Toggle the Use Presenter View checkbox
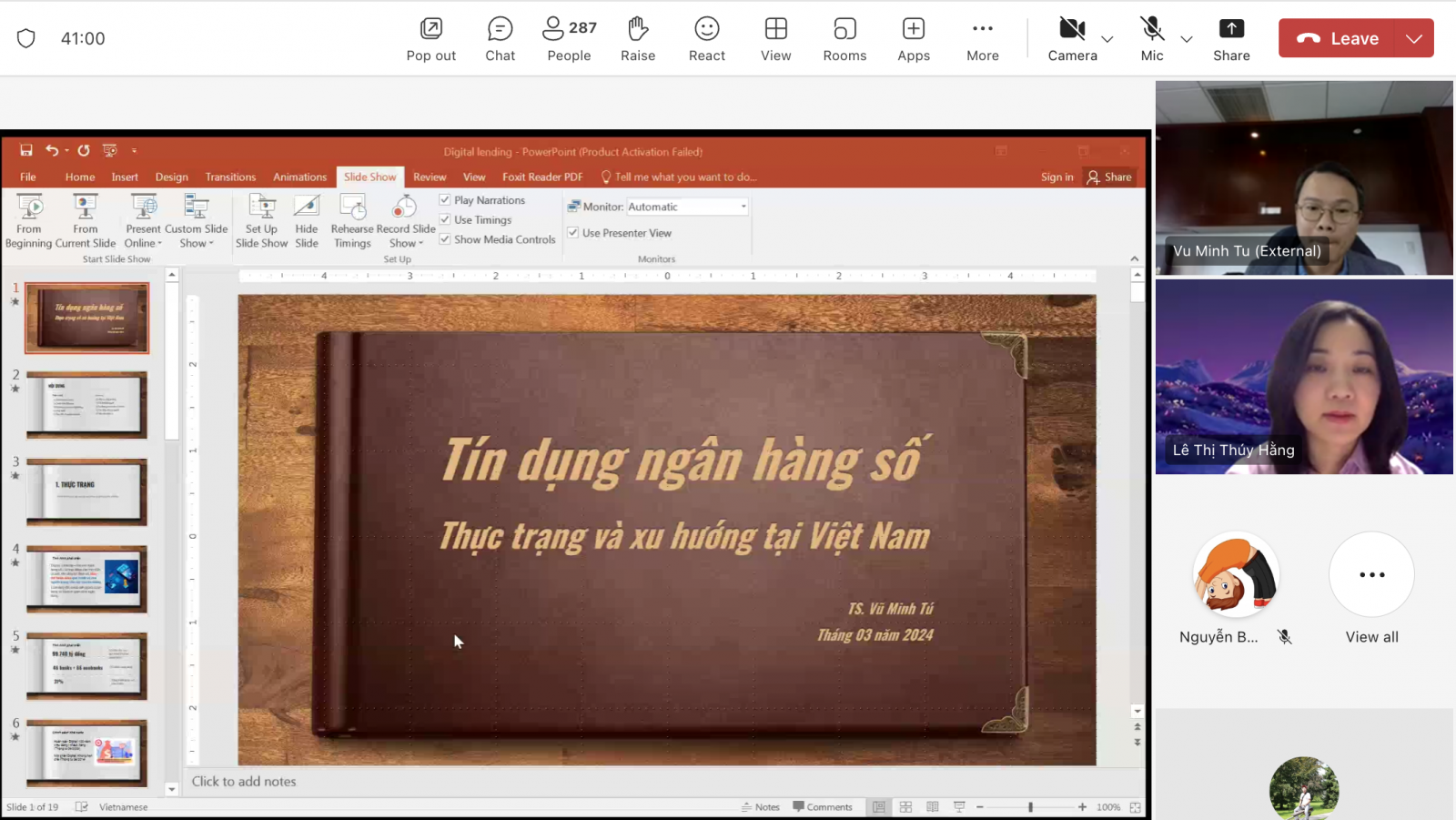The image size is (1456, 820). click(x=573, y=233)
